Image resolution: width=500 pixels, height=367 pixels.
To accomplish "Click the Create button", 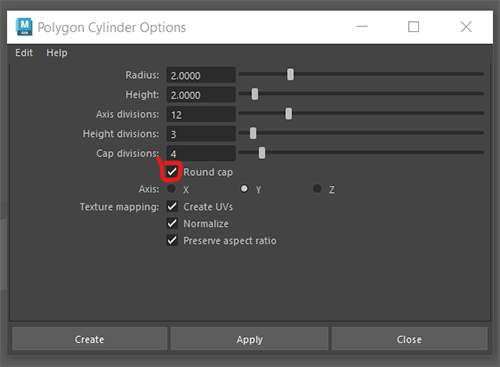I will coord(90,339).
